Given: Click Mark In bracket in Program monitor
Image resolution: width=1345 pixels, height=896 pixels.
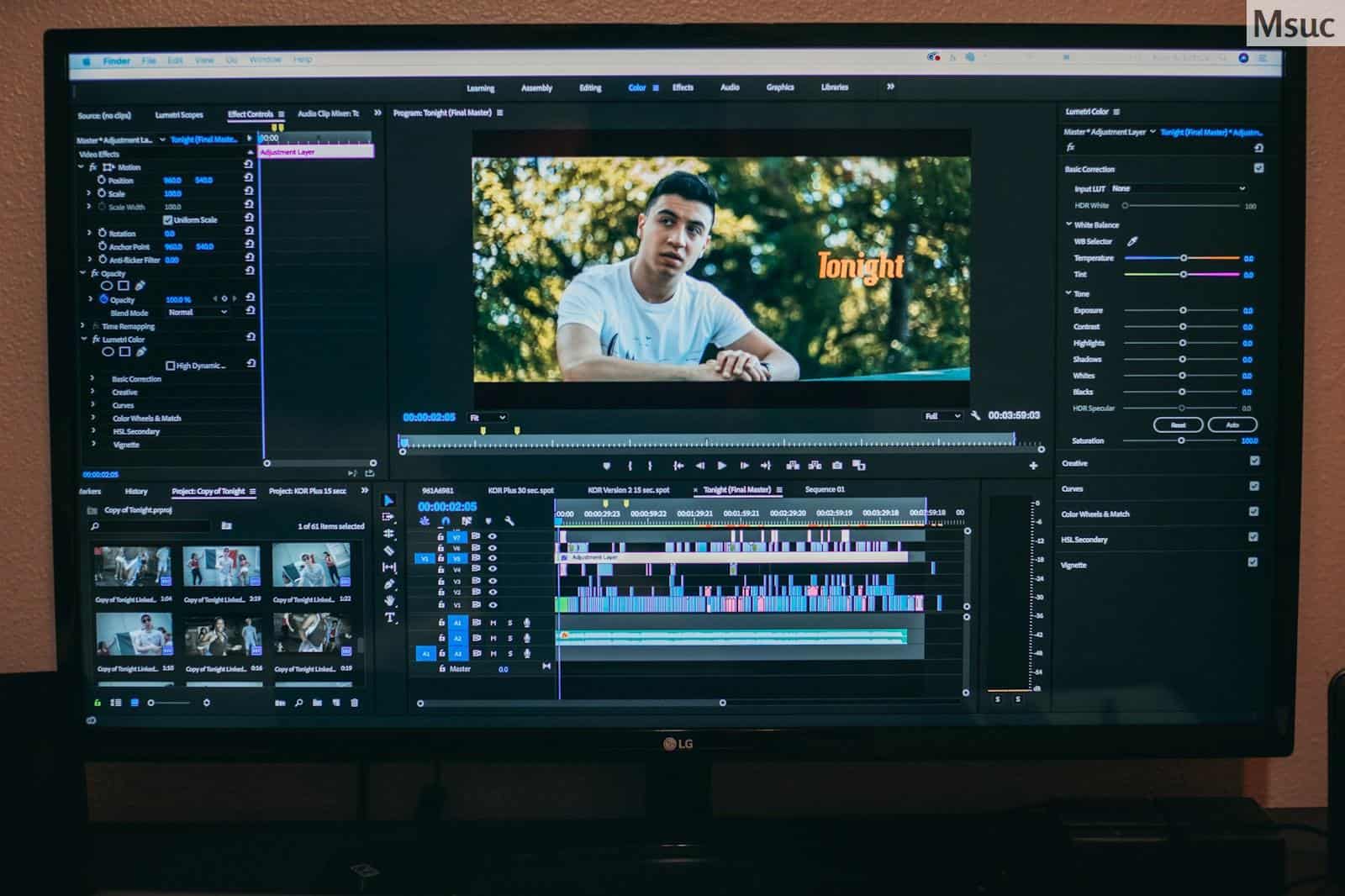Looking at the screenshot, I should point(630,465).
